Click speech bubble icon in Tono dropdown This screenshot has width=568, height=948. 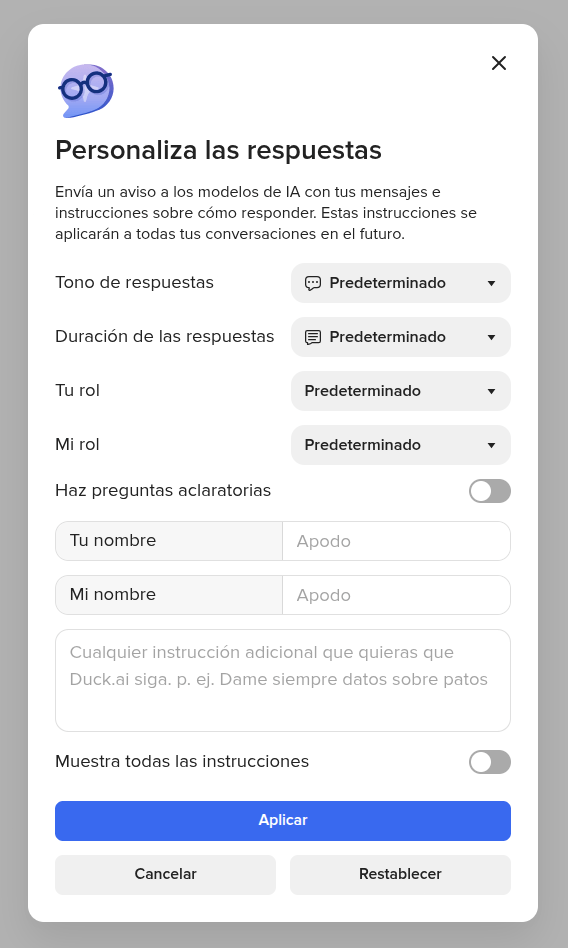(313, 283)
